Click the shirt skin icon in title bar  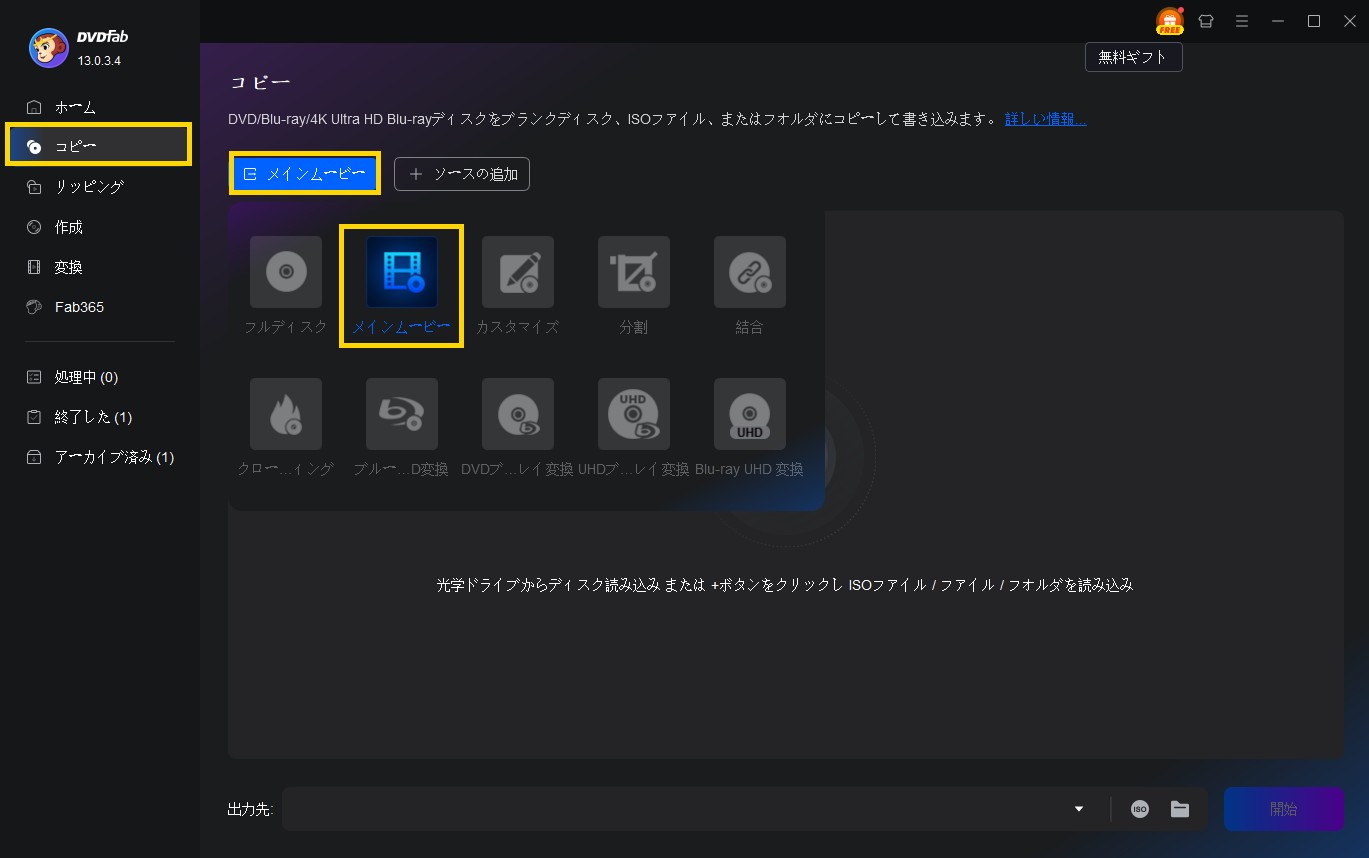[x=1206, y=21]
